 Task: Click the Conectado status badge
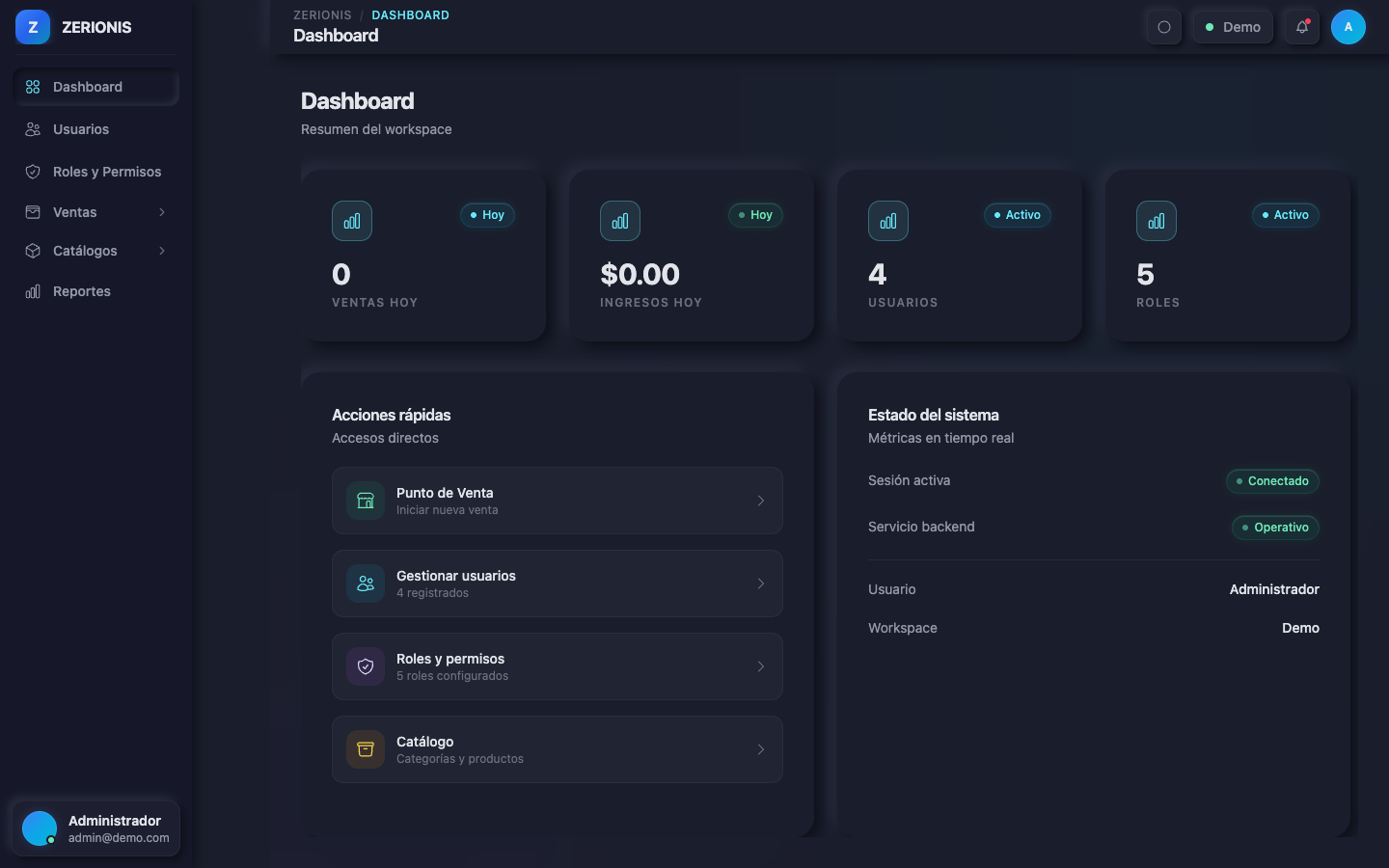coord(1272,481)
